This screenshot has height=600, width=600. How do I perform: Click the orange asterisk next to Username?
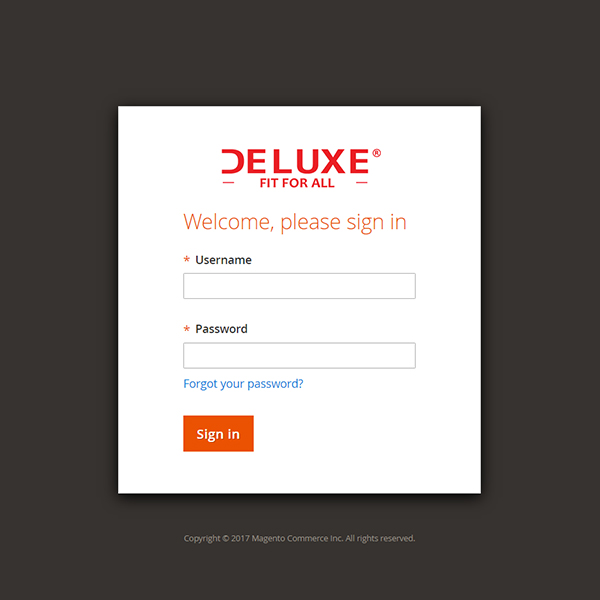pyautogui.click(x=187, y=259)
